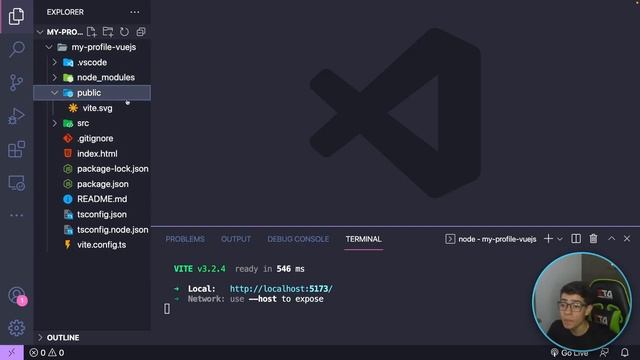Split the terminal panel

576,239
